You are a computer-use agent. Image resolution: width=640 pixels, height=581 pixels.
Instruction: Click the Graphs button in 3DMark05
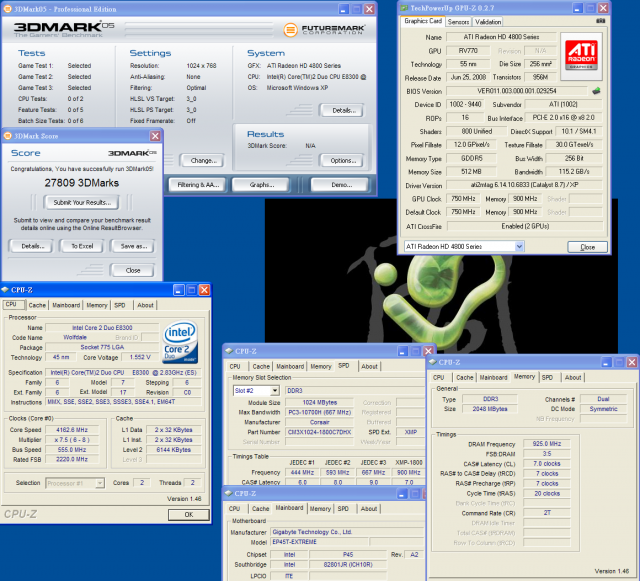[261, 185]
